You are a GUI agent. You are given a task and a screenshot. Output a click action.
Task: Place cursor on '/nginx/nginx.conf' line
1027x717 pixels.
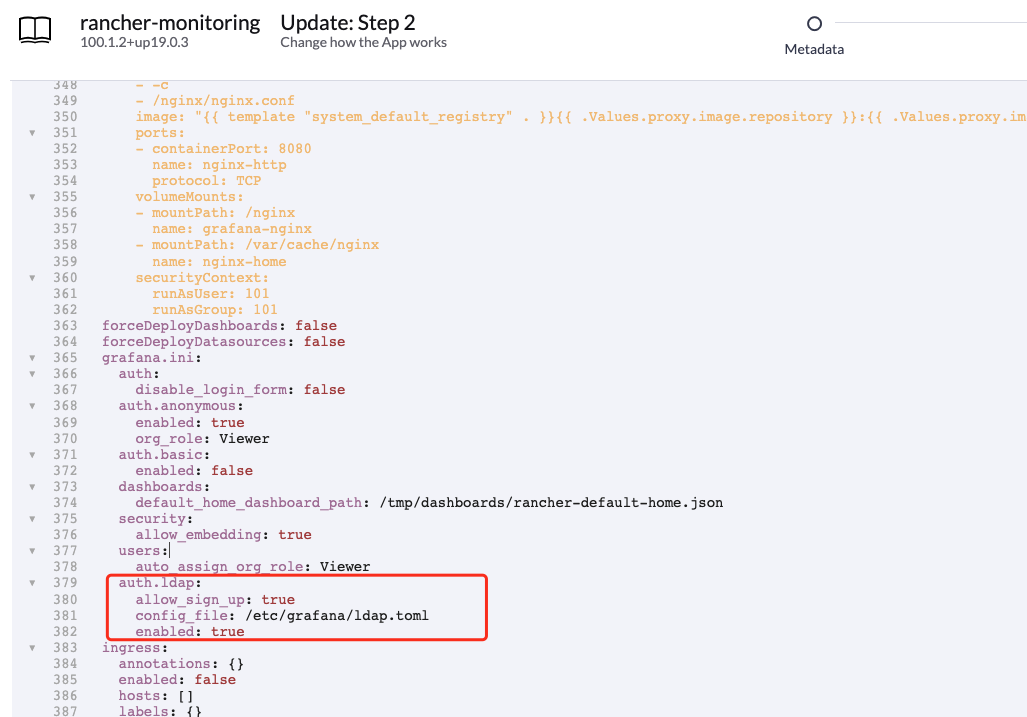pyautogui.click(x=215, y=101)
